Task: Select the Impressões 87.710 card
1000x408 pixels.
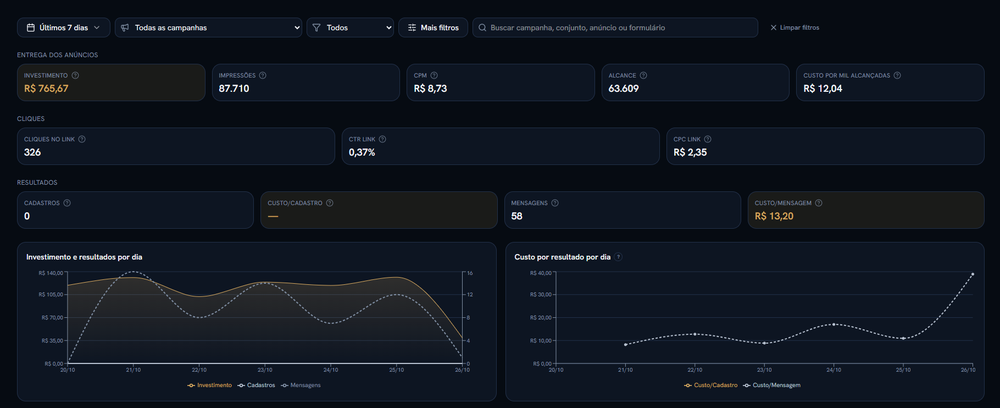Action: coord(305,82)
